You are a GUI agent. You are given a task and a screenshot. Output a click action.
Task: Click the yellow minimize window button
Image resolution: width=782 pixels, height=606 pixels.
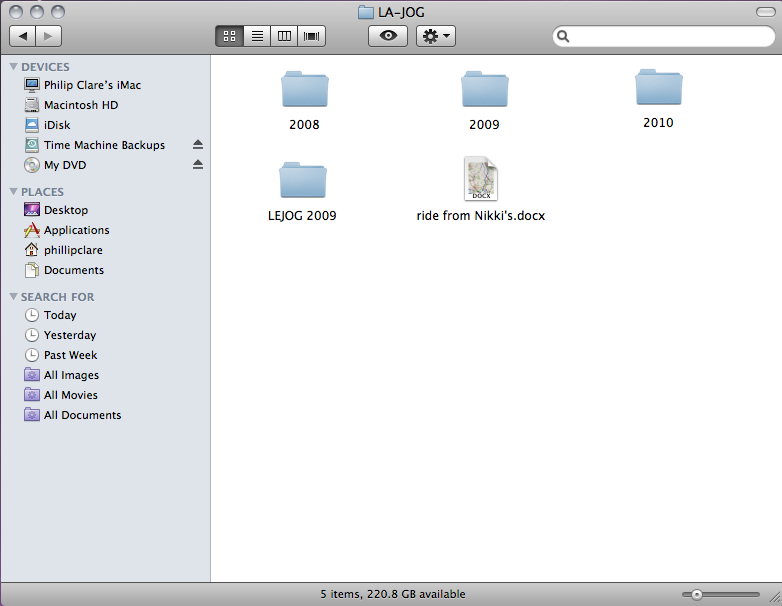37,11
